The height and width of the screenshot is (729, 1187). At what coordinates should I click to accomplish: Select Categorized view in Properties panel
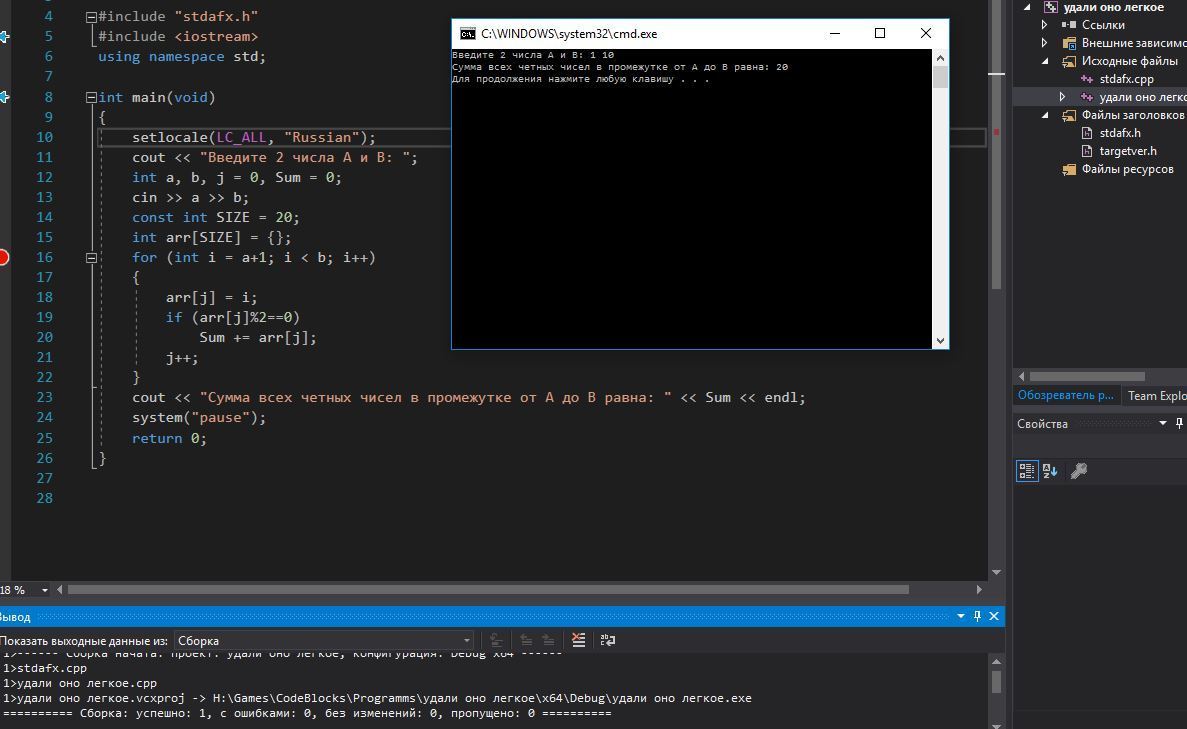[1027, 471]
